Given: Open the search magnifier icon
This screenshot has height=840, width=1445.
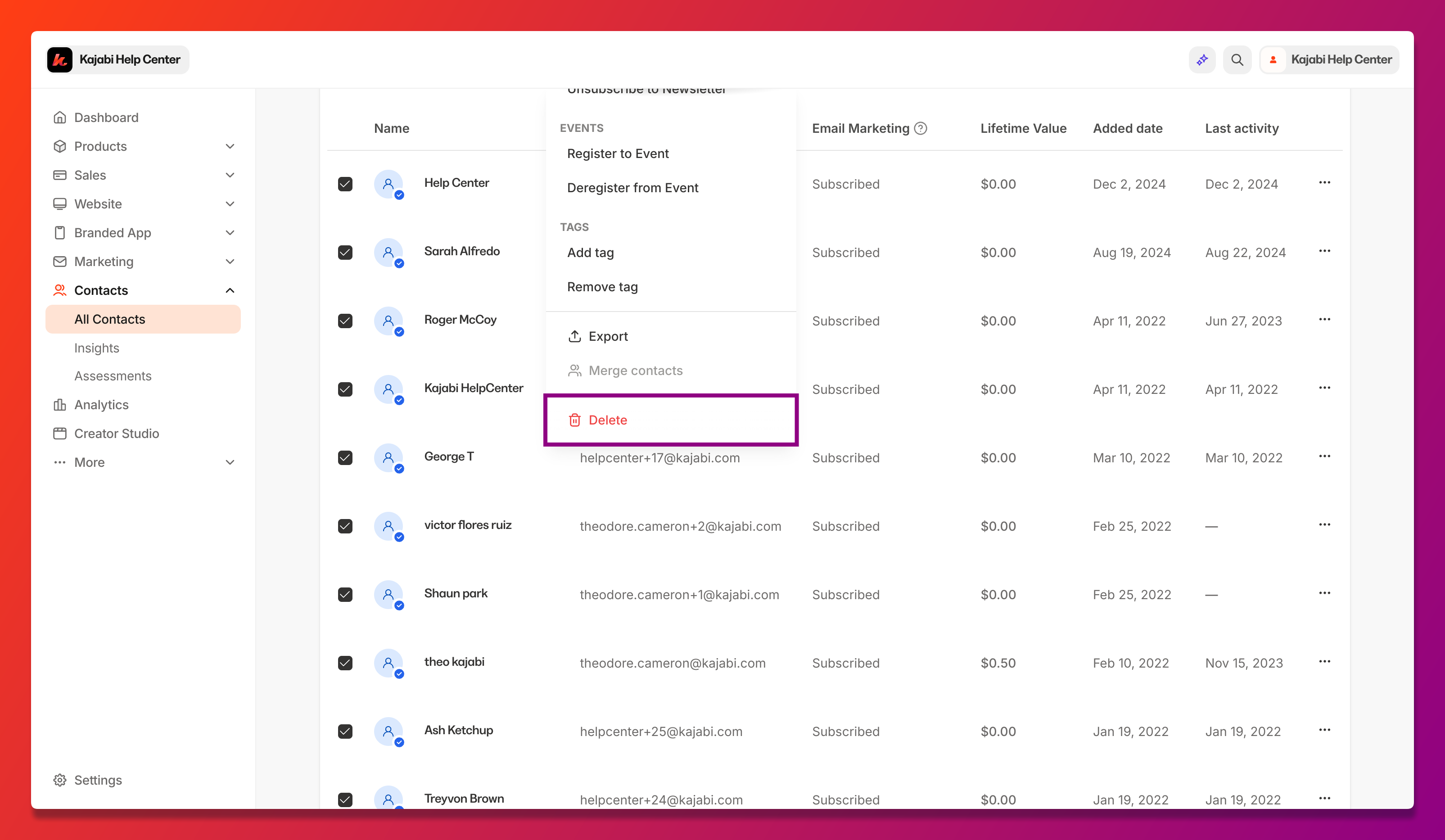Looking at the screenshot, I should pyautogui.click(x=1237, y=59).
